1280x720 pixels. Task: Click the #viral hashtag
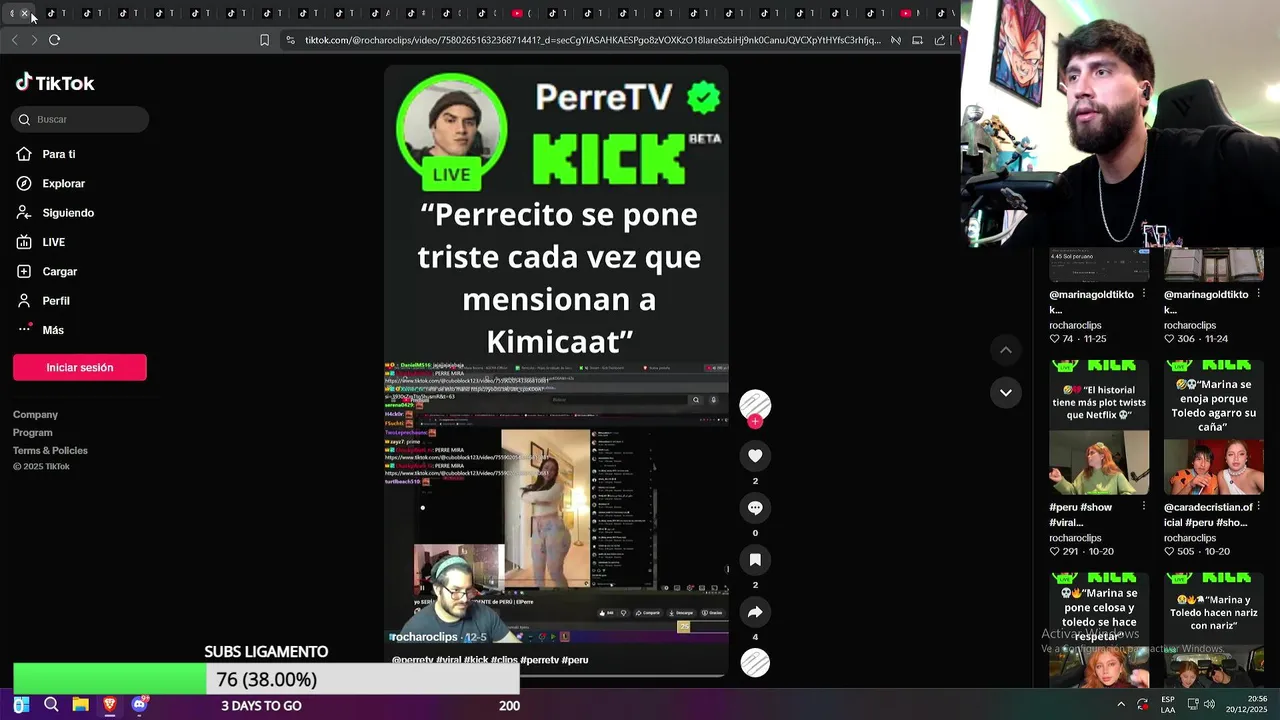point(448,660)
